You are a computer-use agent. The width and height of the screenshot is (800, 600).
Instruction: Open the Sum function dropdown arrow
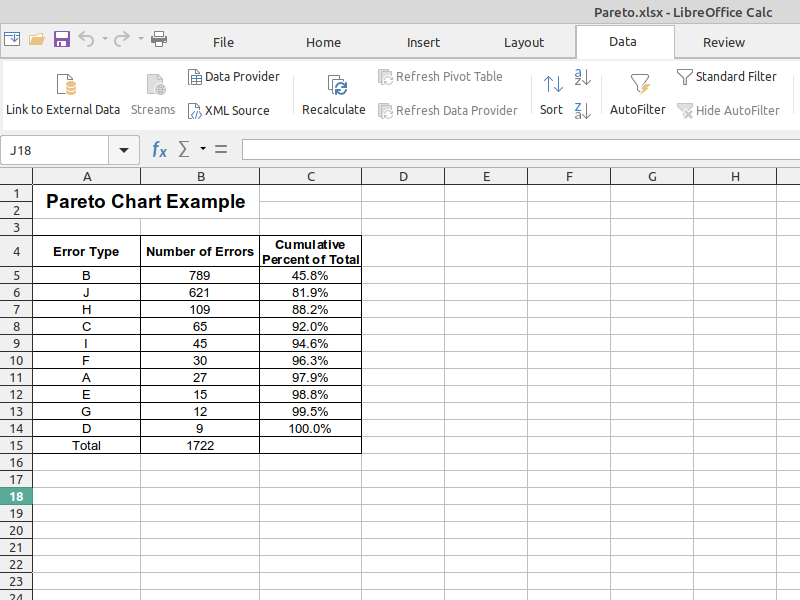(x=203, y=150)
